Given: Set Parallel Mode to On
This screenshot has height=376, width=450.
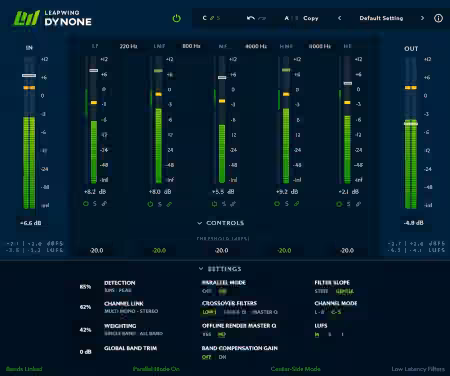Looking at the screenshot, I should tap(222, 291).
